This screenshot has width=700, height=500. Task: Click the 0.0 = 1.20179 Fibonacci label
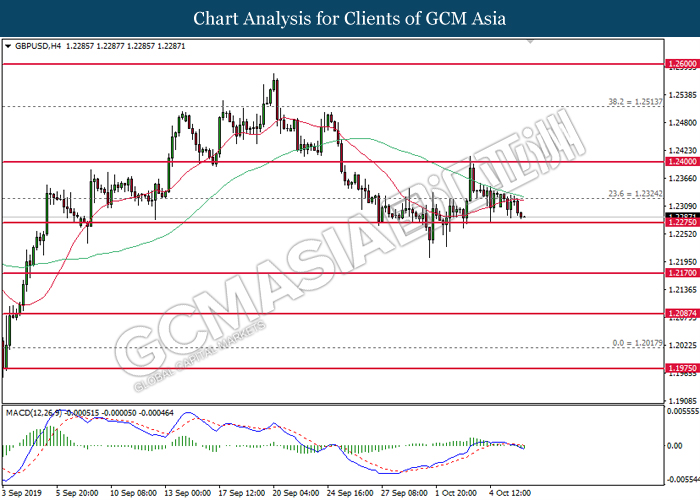(x=638, y=343)
